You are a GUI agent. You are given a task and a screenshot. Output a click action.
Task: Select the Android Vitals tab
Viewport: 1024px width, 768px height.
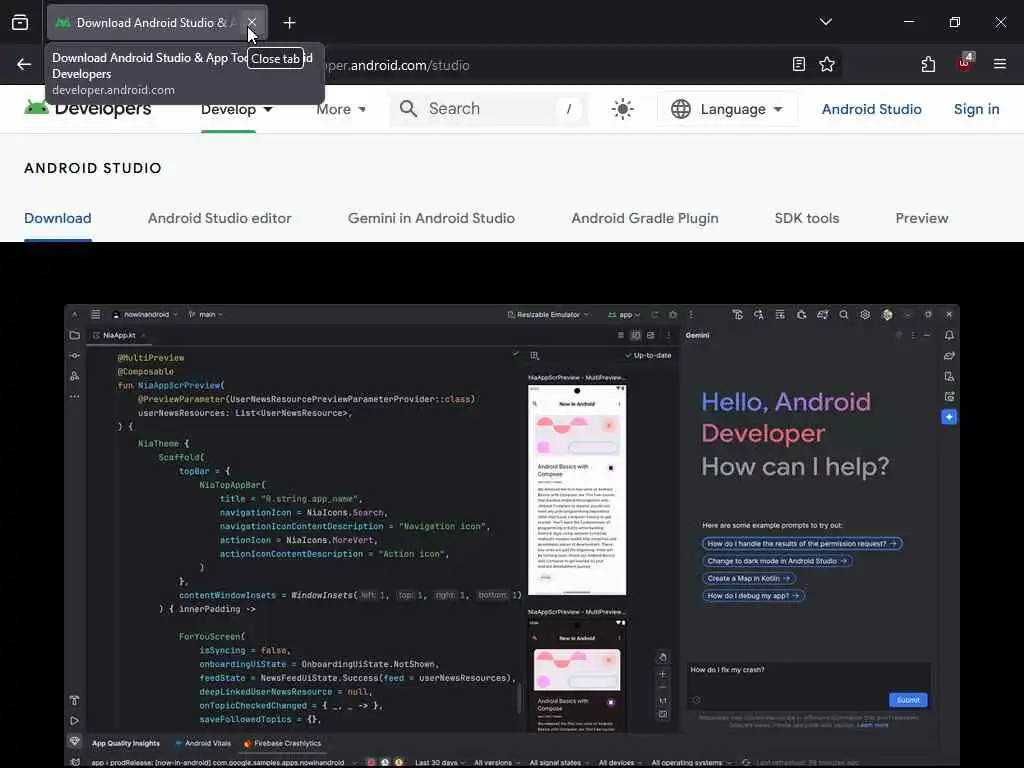coord(202,743)
